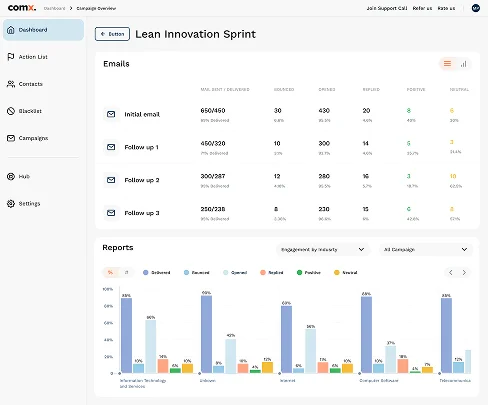Screen dimensions: 488x405
Task: Open the Settings gear icon
Action: [x=11, y=203]
